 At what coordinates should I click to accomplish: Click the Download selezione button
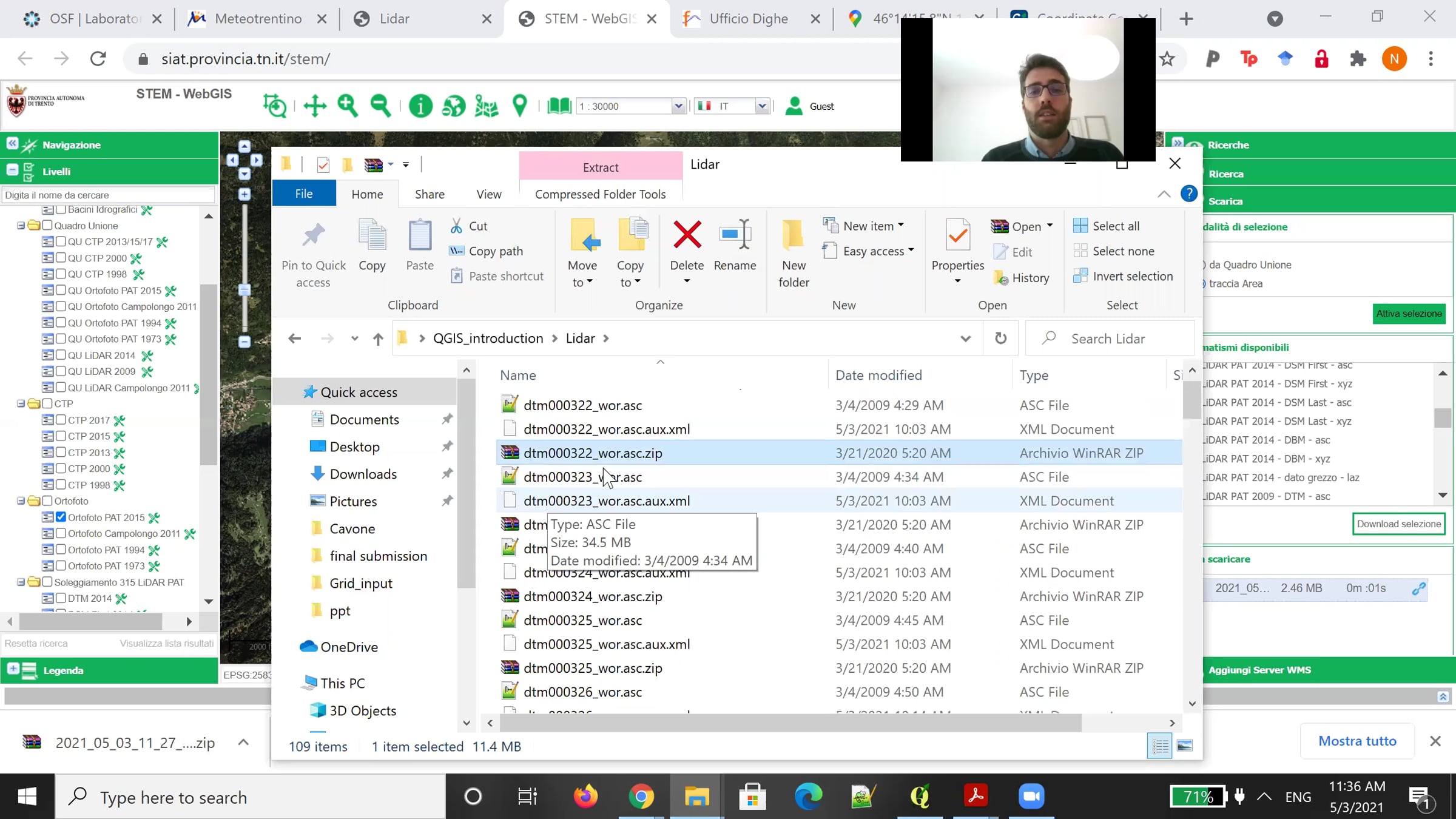[x=1399, y=524]
